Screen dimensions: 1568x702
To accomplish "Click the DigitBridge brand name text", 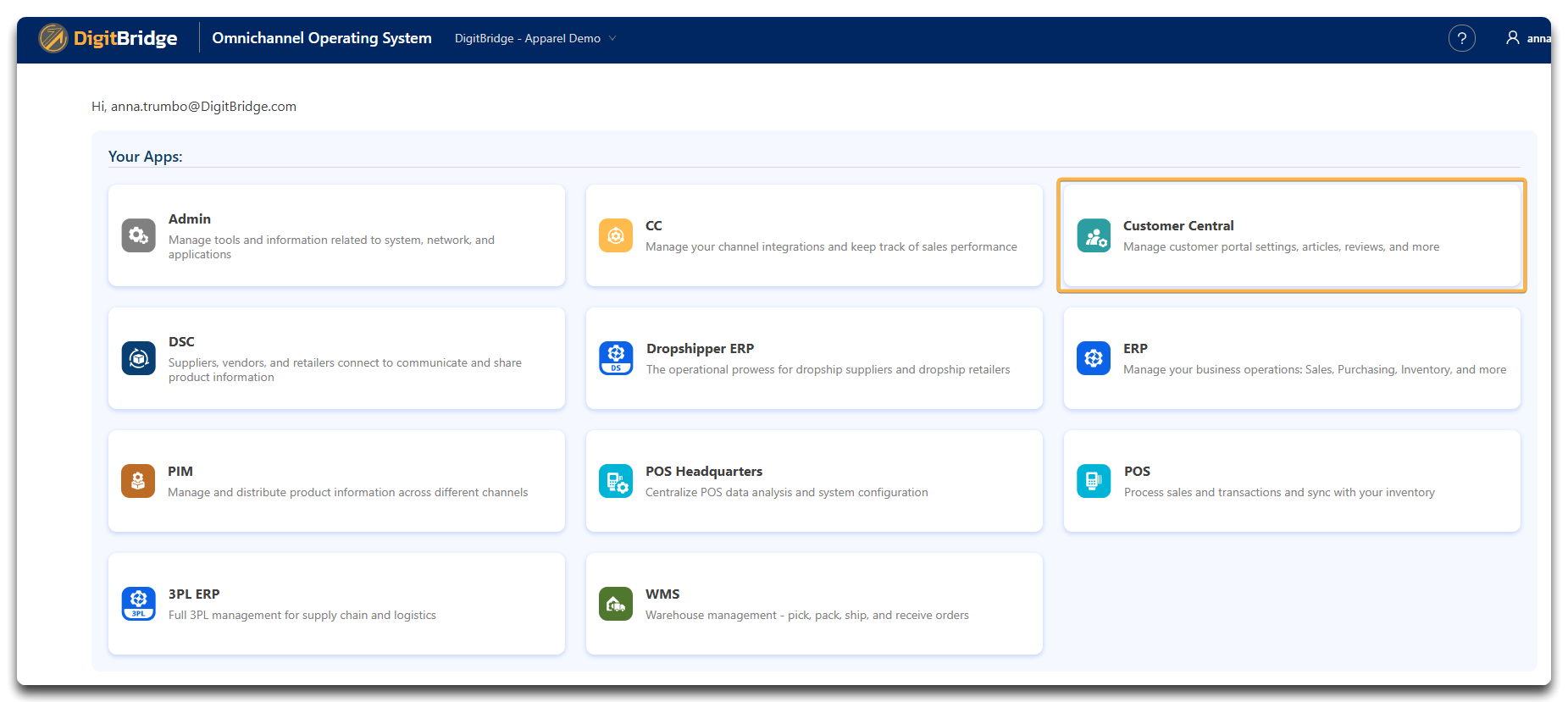I will tap(125, 38).
